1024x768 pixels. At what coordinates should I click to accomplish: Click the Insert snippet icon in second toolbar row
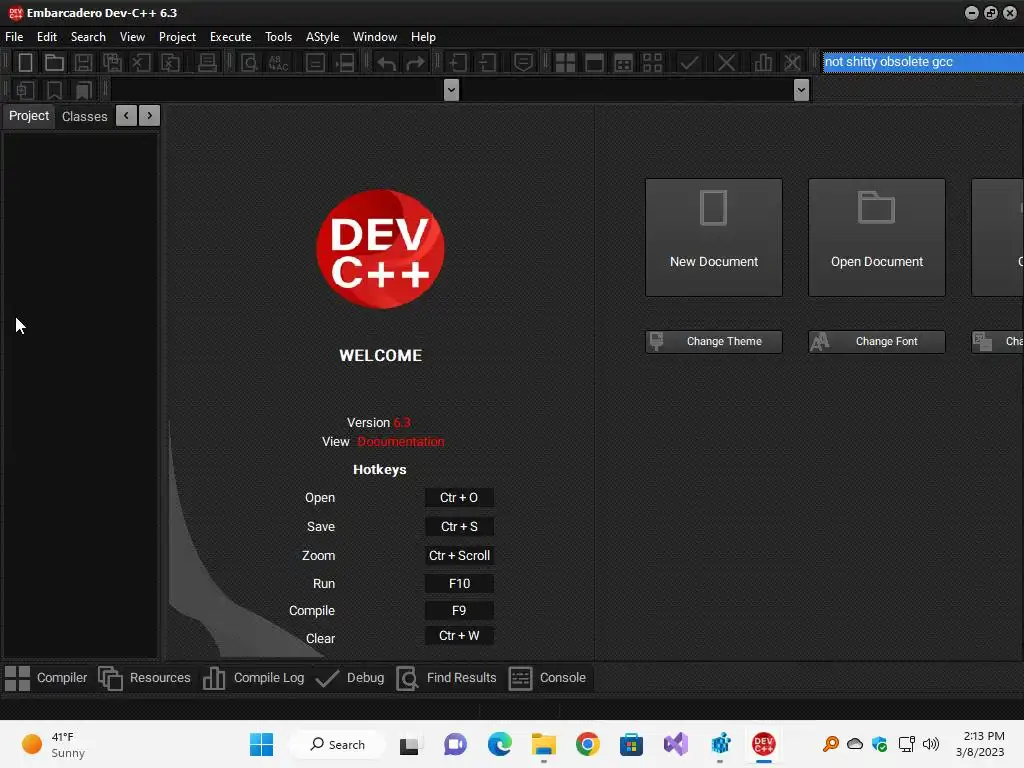coord(25,89)
